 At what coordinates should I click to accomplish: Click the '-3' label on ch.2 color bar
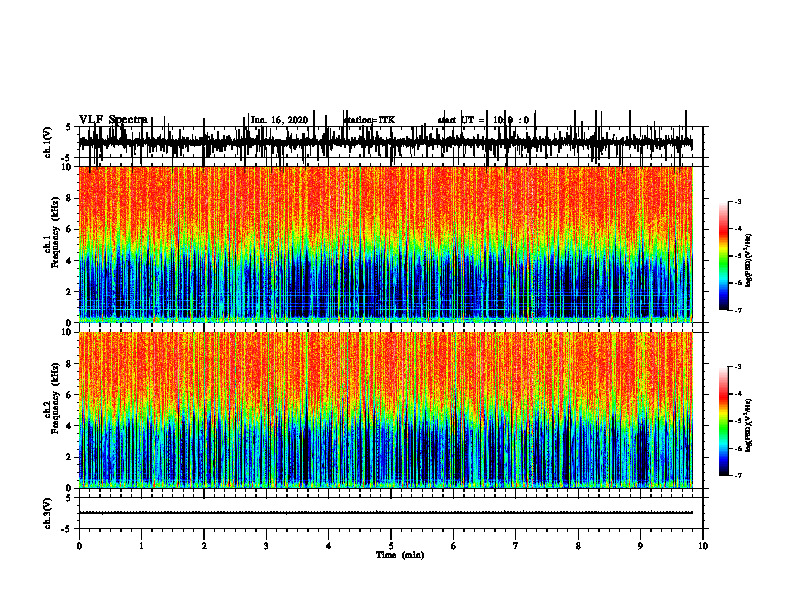point(737,367)
